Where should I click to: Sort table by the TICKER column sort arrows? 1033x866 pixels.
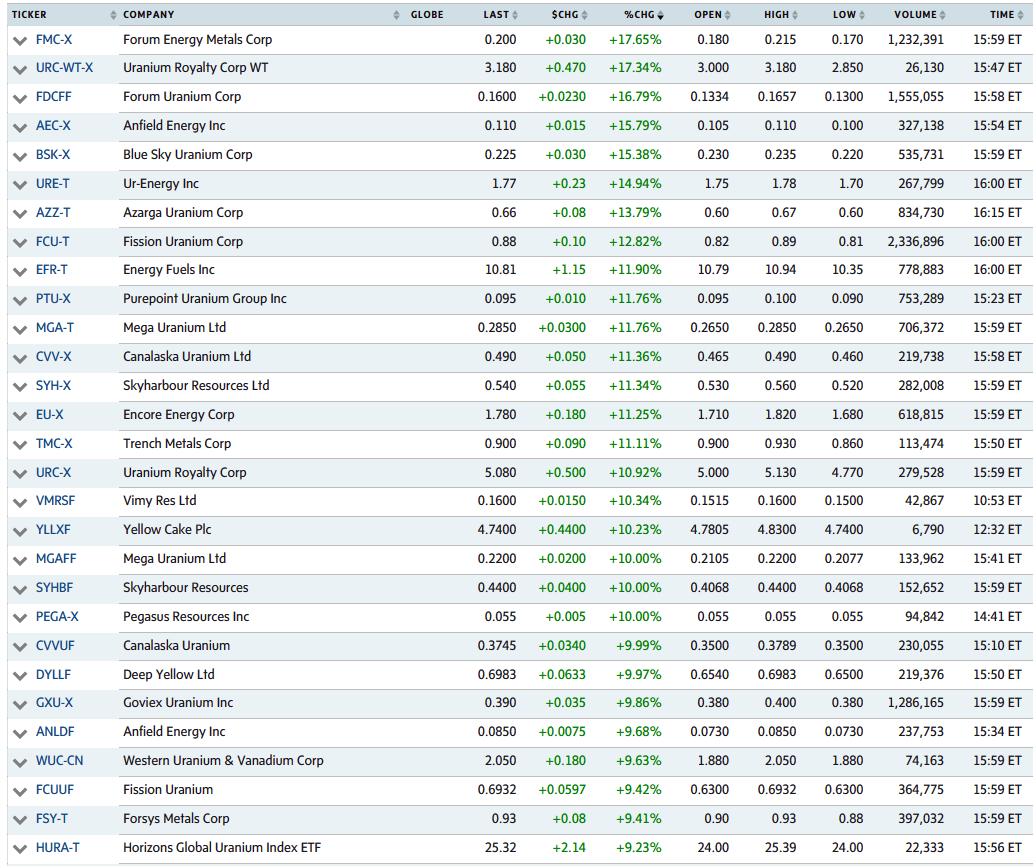click(111, 15)
